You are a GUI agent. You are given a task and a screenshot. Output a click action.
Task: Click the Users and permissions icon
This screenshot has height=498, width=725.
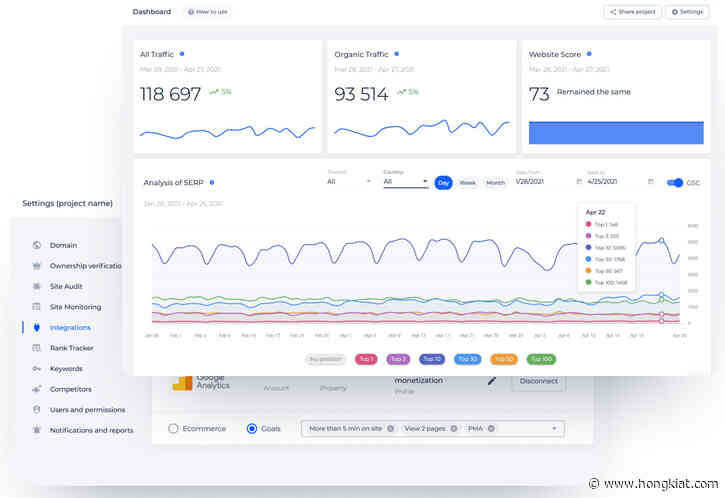point(37,410)
